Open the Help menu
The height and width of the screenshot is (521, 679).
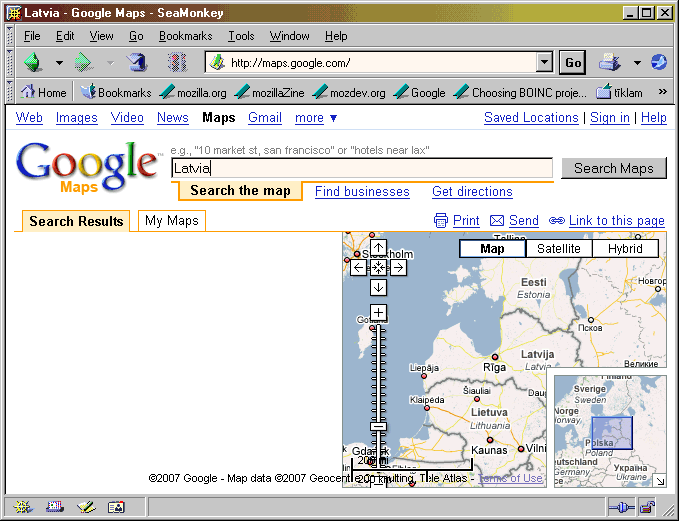point(336,36)
